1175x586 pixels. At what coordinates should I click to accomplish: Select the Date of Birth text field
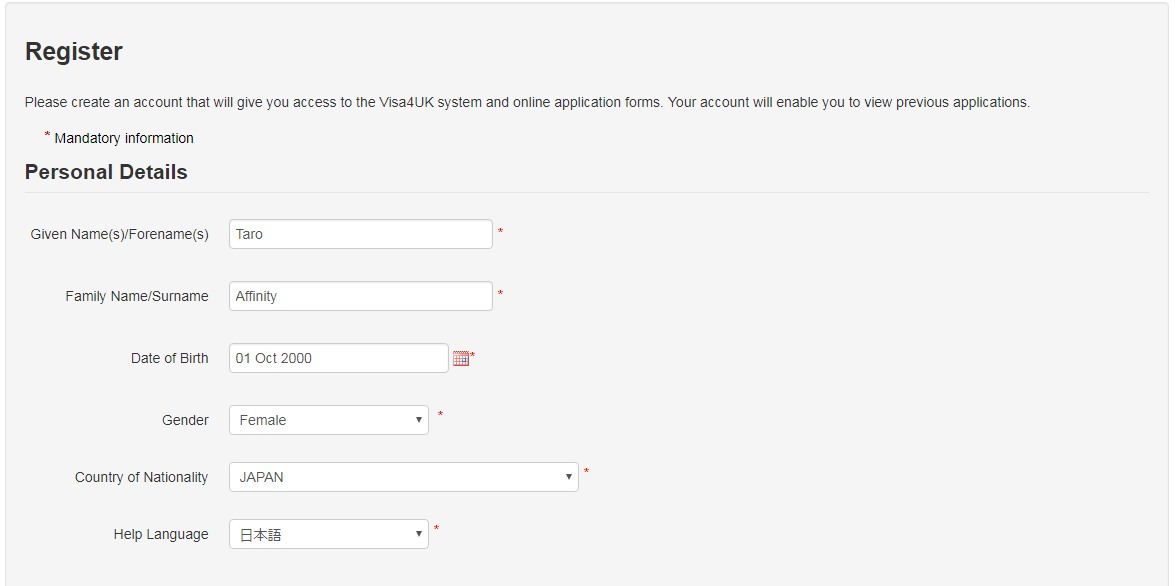338,358
